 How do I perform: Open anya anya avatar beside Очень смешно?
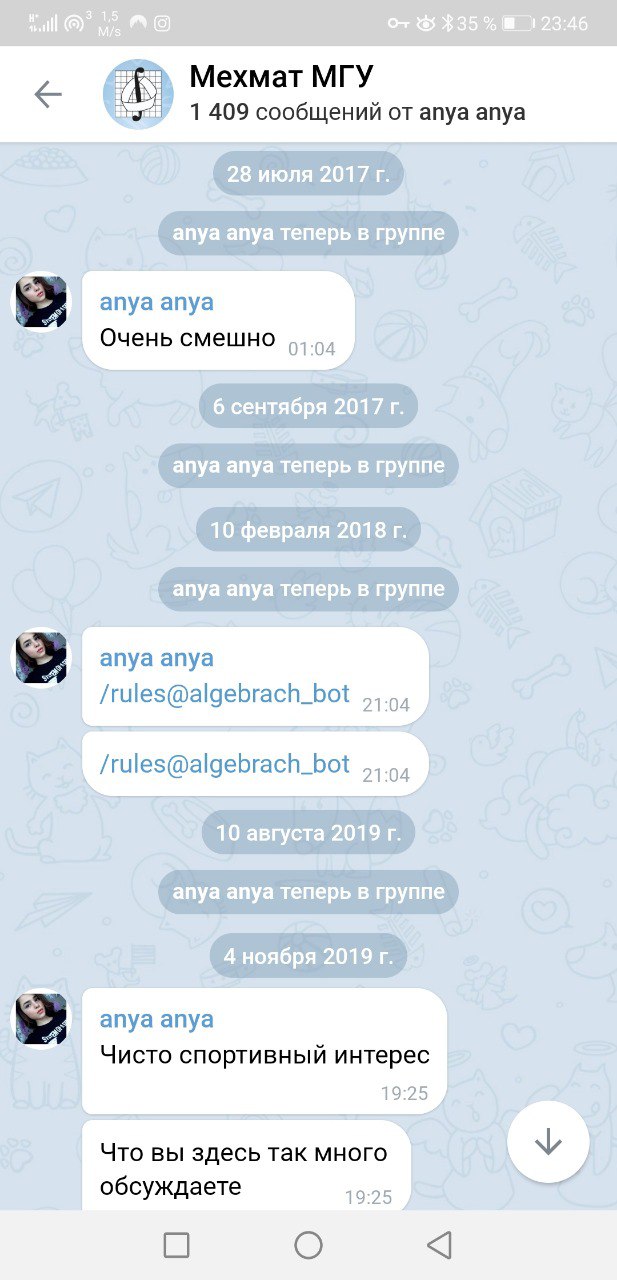(40, 302)
